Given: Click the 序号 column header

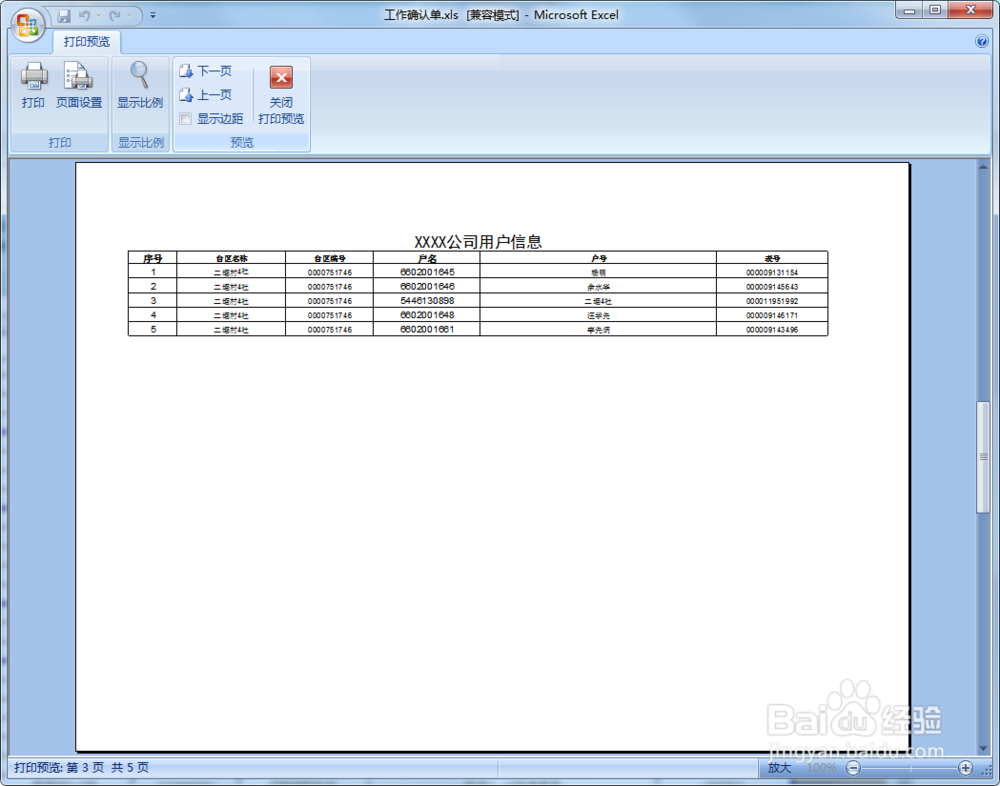Looking at the screenshot, I should (152, 258).
